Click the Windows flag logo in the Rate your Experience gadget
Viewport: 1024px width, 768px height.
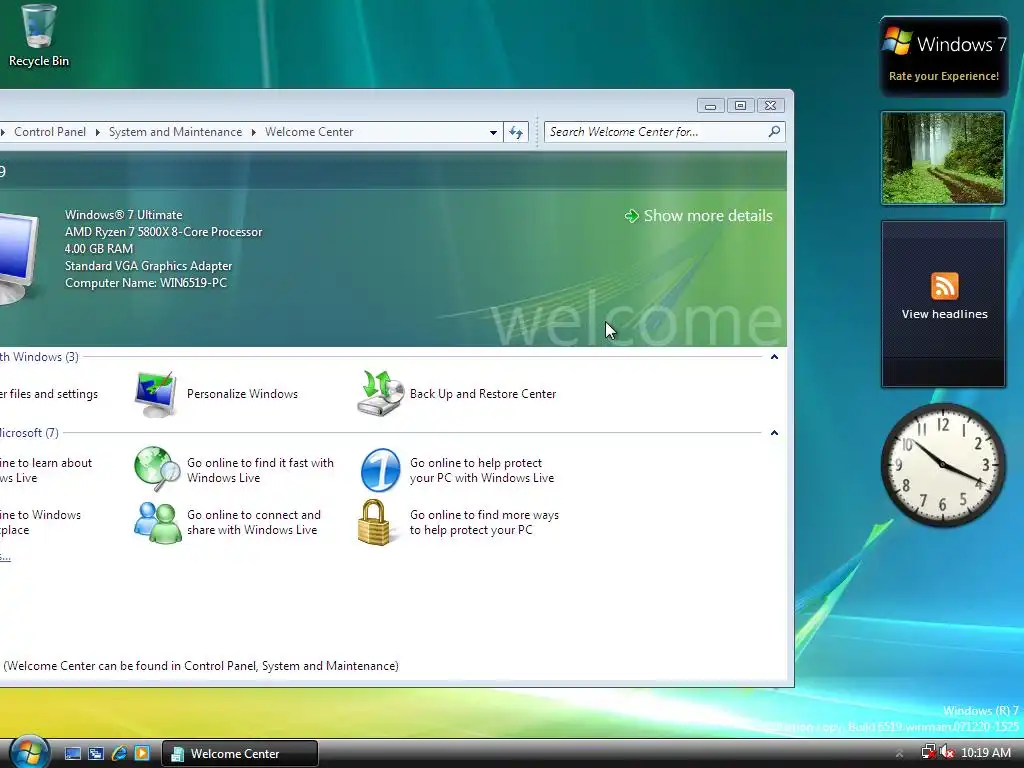[897, 42]
